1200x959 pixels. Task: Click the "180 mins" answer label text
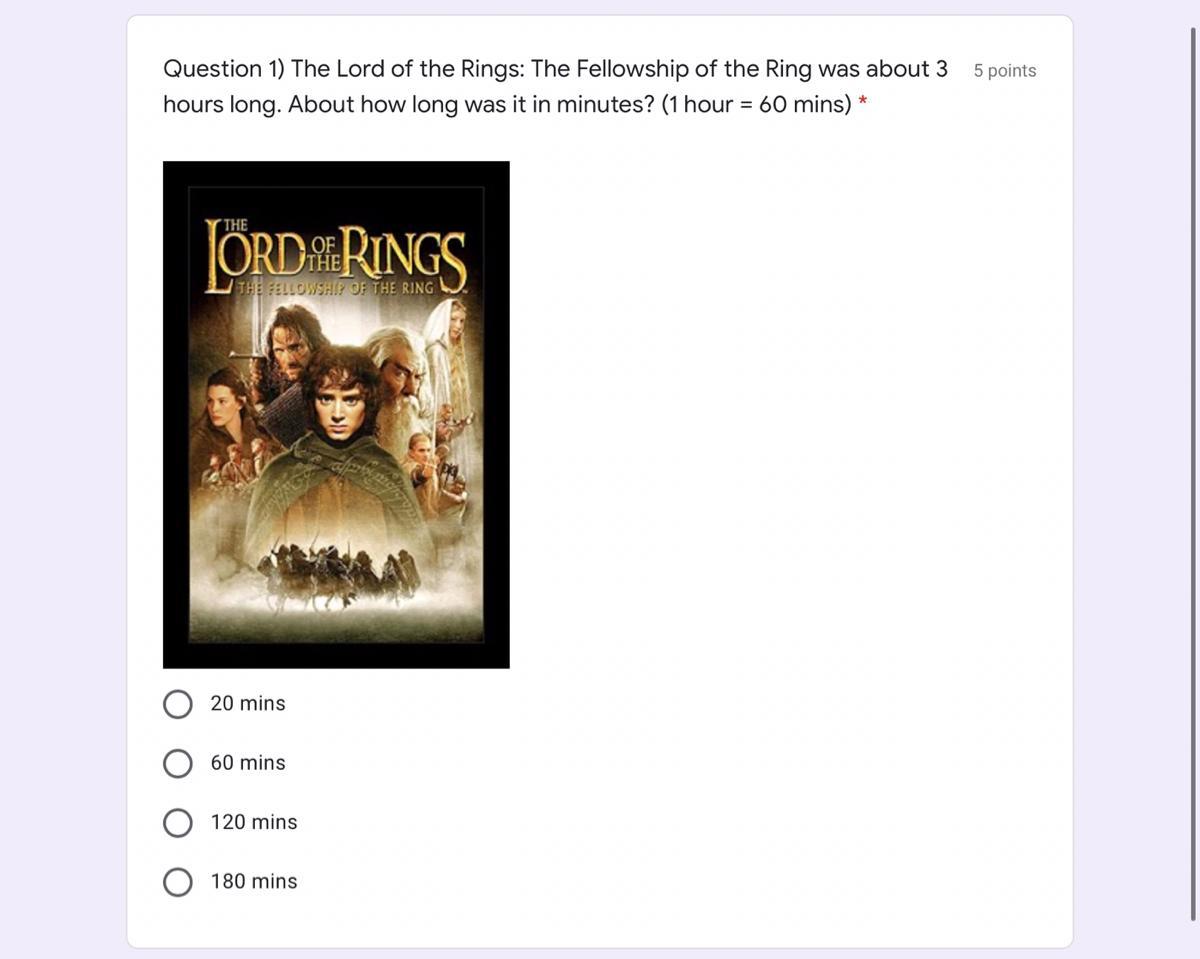coord(254,881)
